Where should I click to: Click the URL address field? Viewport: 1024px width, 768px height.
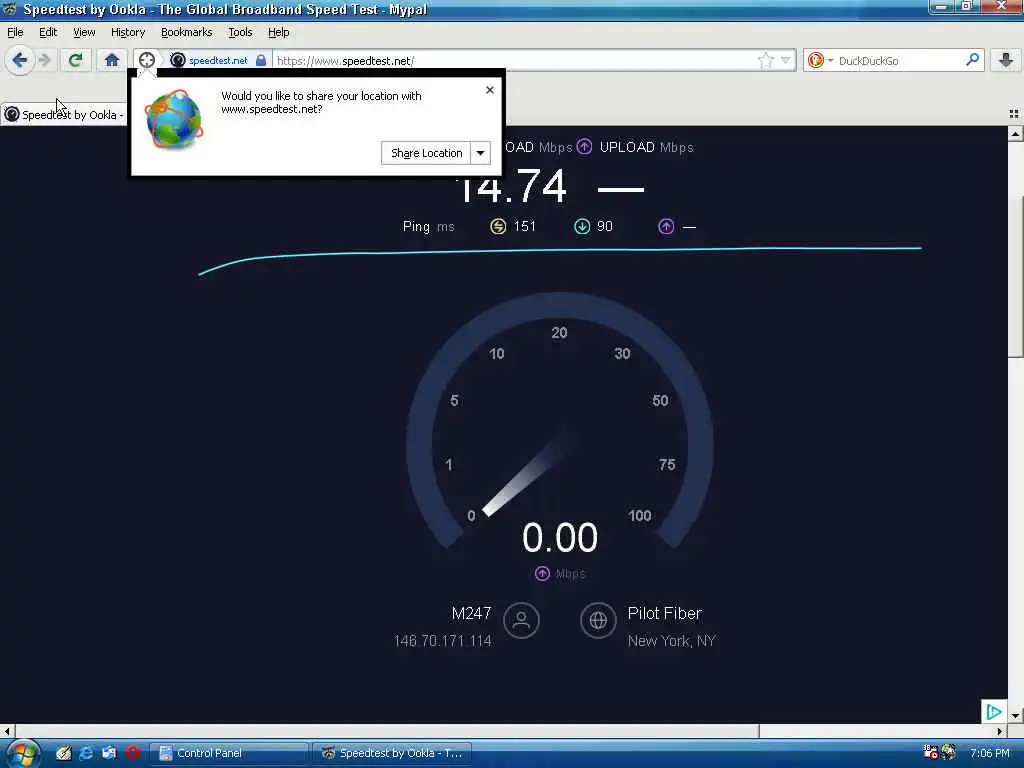click(515, 61)
